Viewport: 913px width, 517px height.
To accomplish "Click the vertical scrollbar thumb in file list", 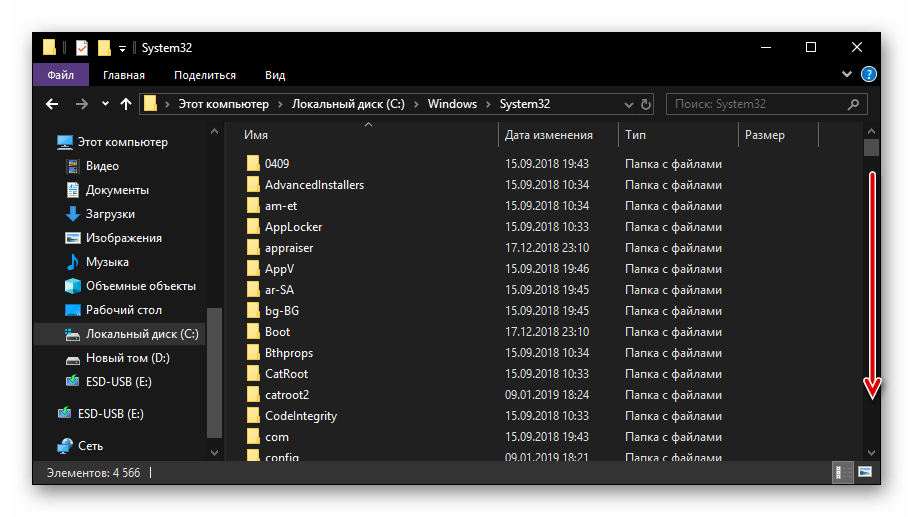I will [871, 147].
